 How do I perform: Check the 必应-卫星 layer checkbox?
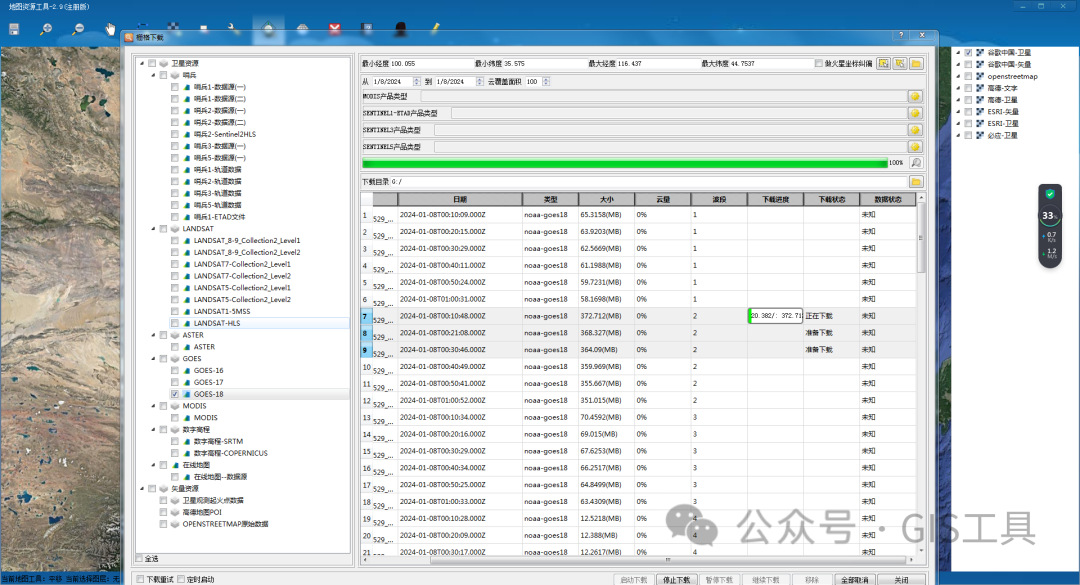pos(968,136)
